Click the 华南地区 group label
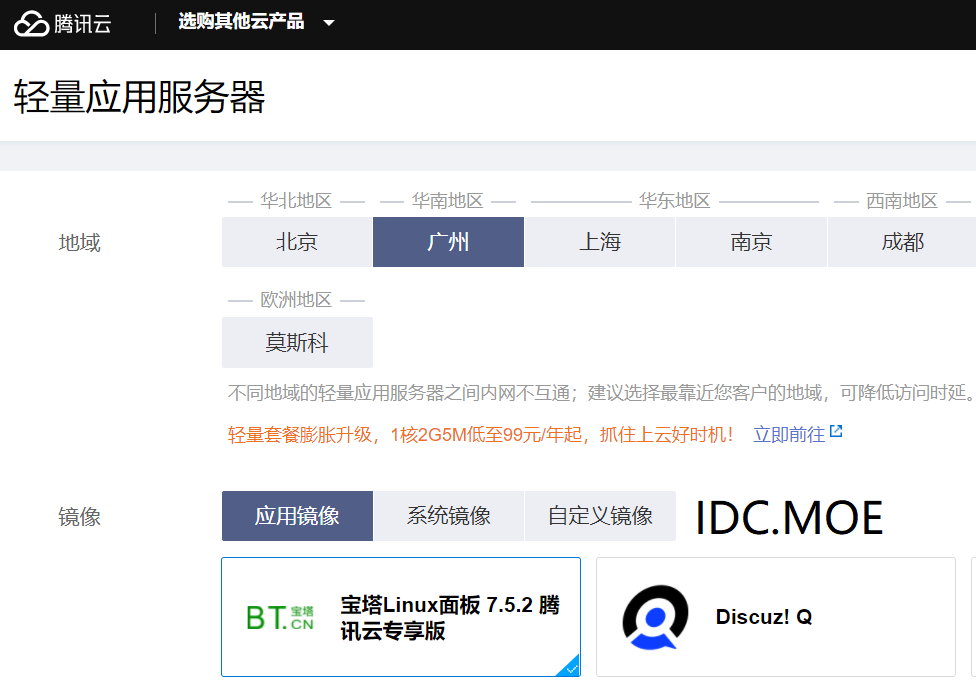Image resolution: width=976 pixels, height=685 pixels. coord(447,201)
